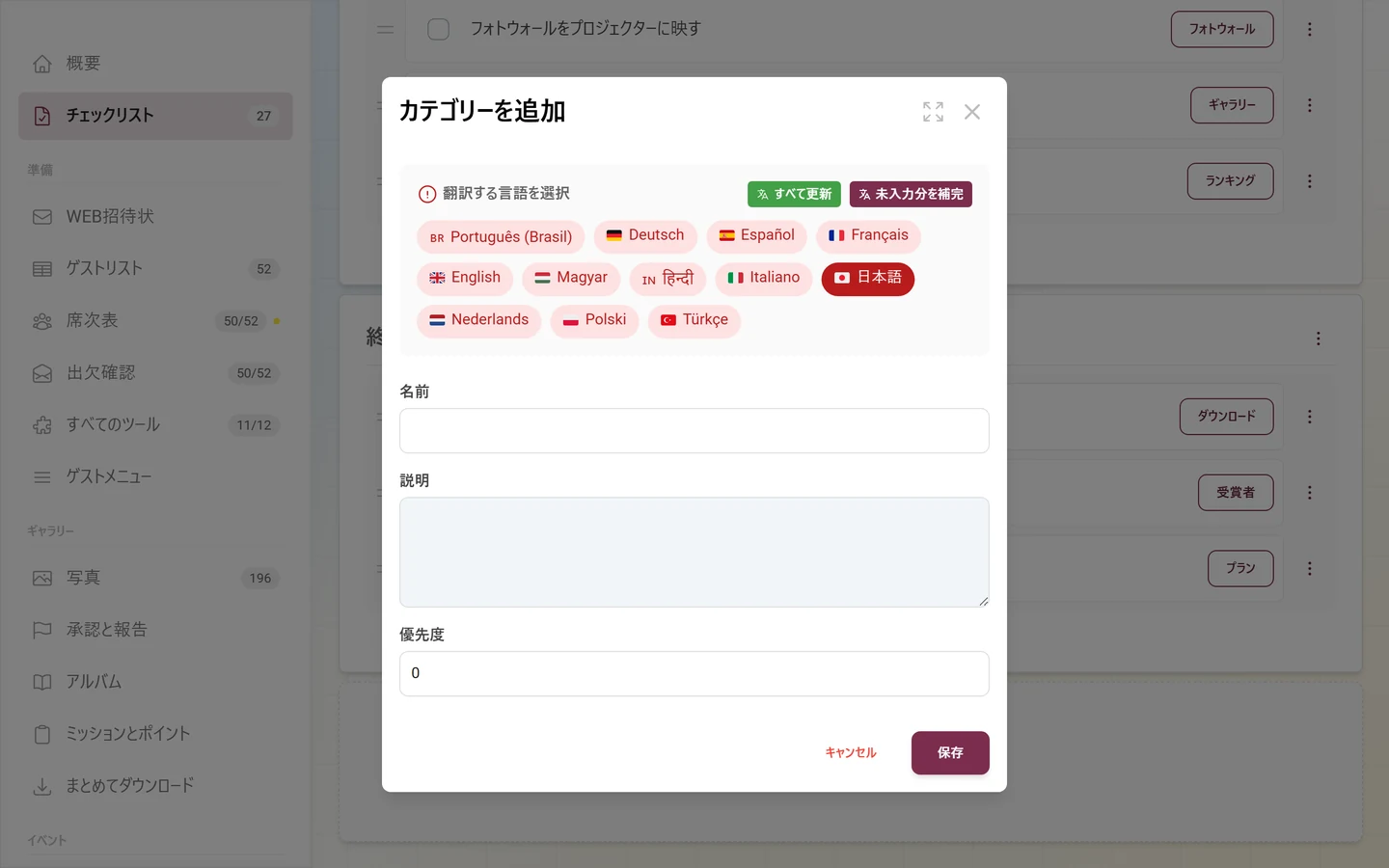Check the フォトウォールをプロジェクターに映す checkbox
Image resolution: width=1389 pixels, height=868 pixels.
(439, 30)
